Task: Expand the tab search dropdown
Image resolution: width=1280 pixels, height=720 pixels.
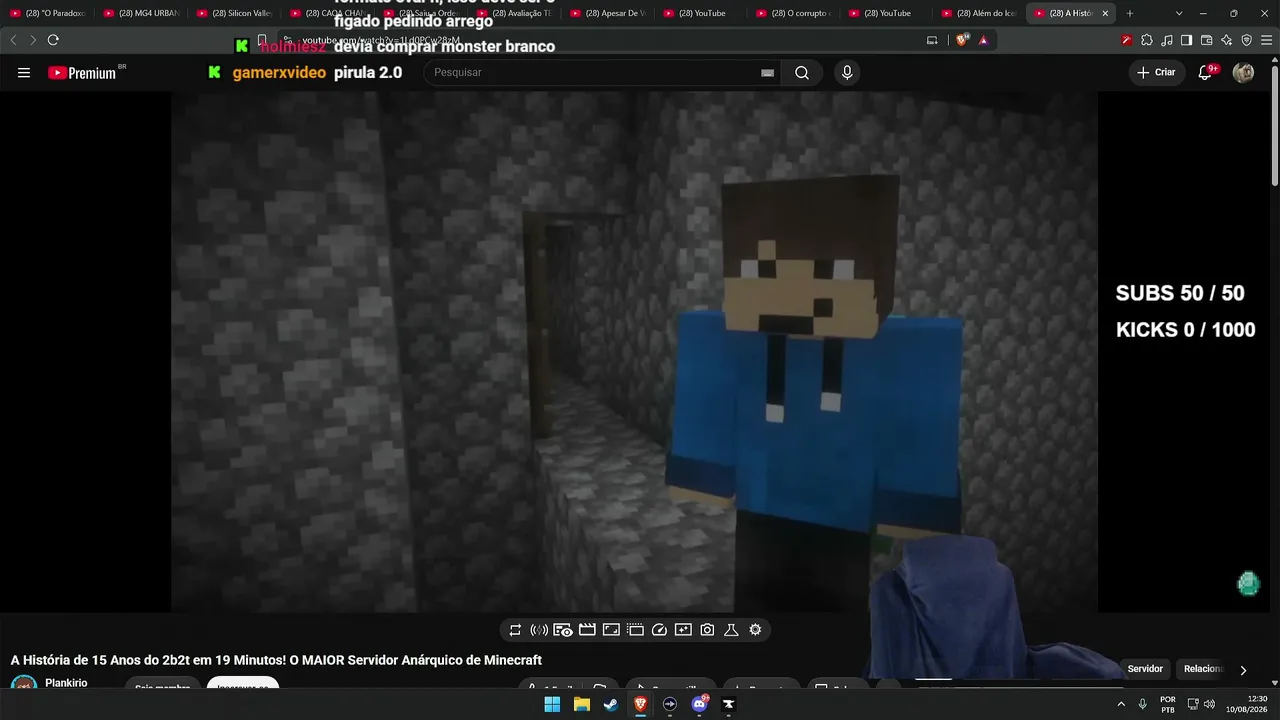Action: point(1179,13)
